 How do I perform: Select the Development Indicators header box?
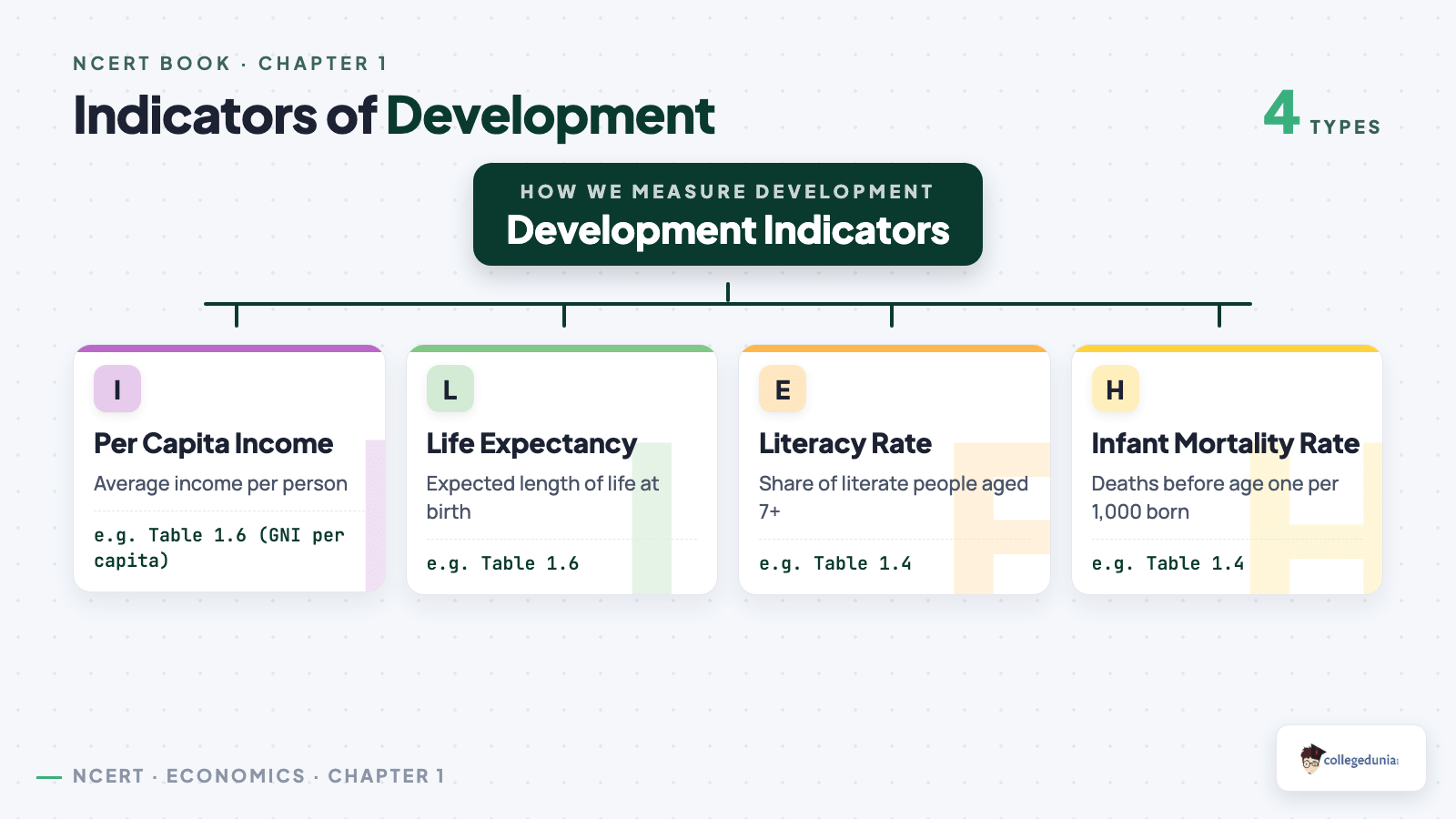[728, 215]
